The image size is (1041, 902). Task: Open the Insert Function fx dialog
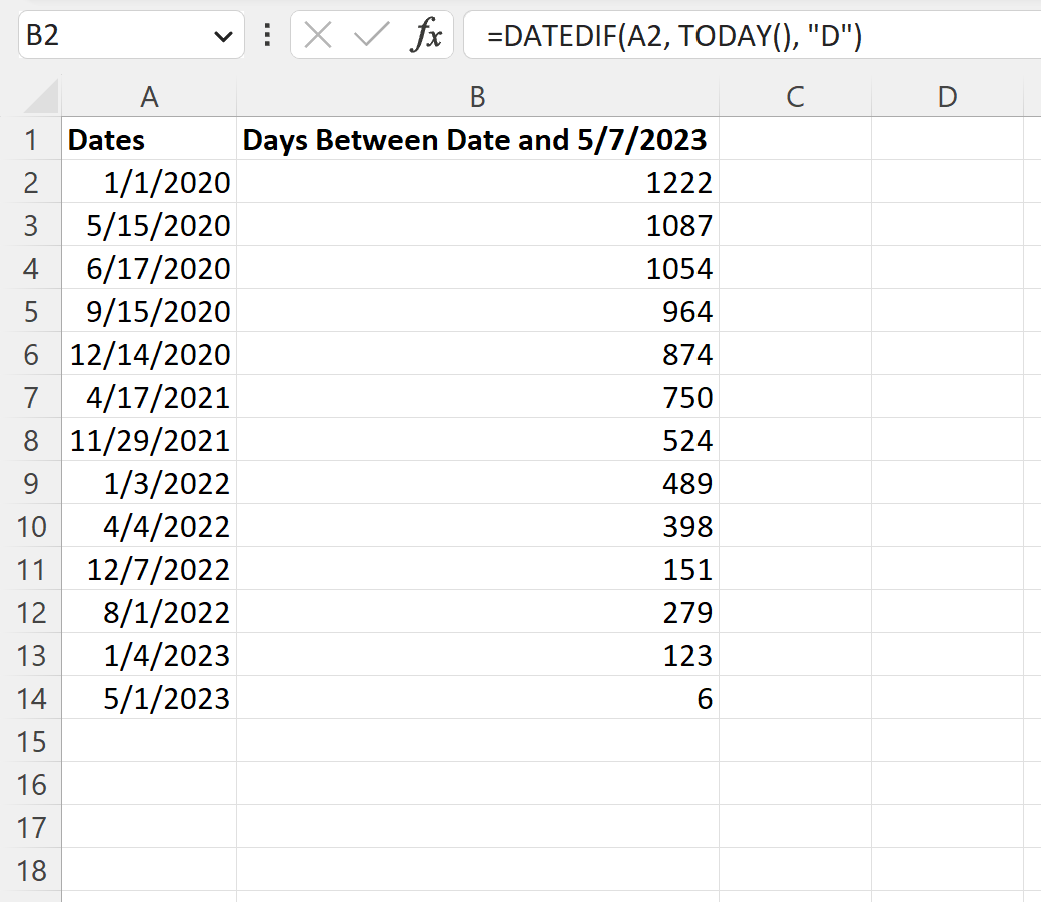[426, 35]
